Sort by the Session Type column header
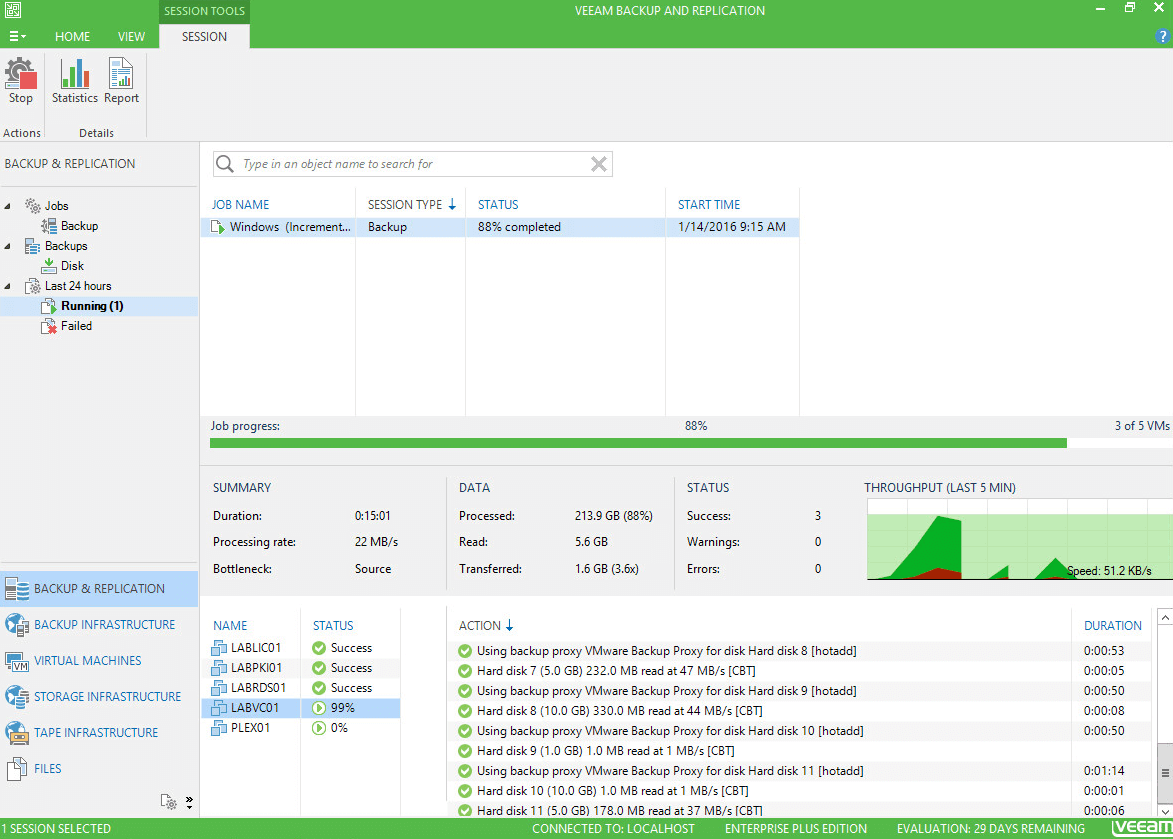Viewport: 1173px width, 839px height. [x=405, y=204]
